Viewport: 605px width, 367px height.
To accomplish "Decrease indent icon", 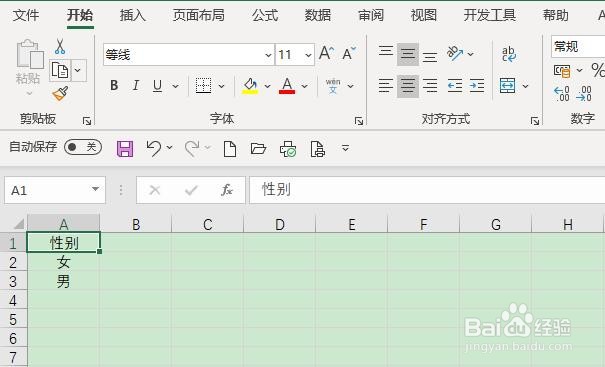I will [x=455, y=85].
